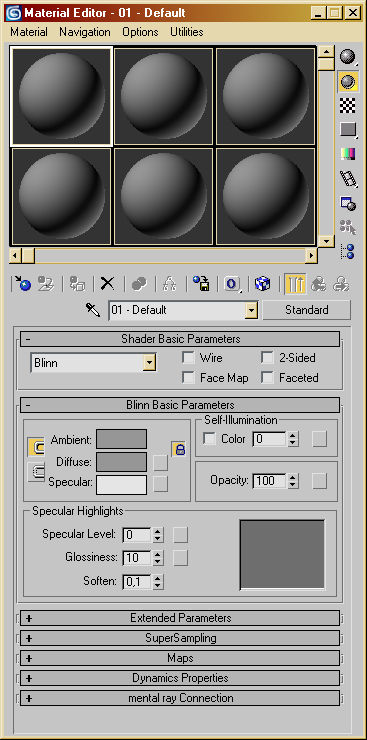Click the eyedropper pick material icon
367x740 pixels.
tap(93, 310)
